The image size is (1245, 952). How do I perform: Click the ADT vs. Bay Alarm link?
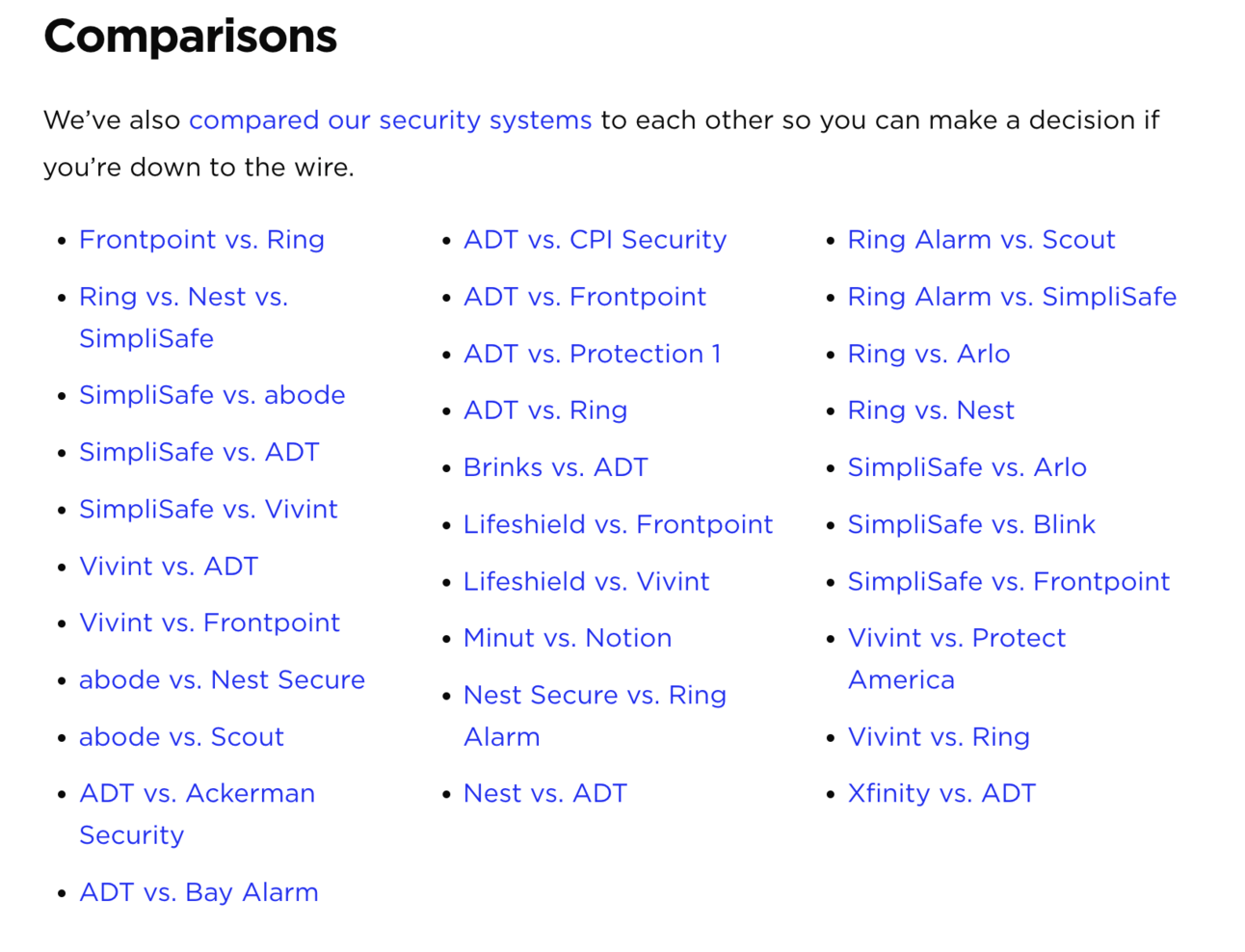coord(199,892)
